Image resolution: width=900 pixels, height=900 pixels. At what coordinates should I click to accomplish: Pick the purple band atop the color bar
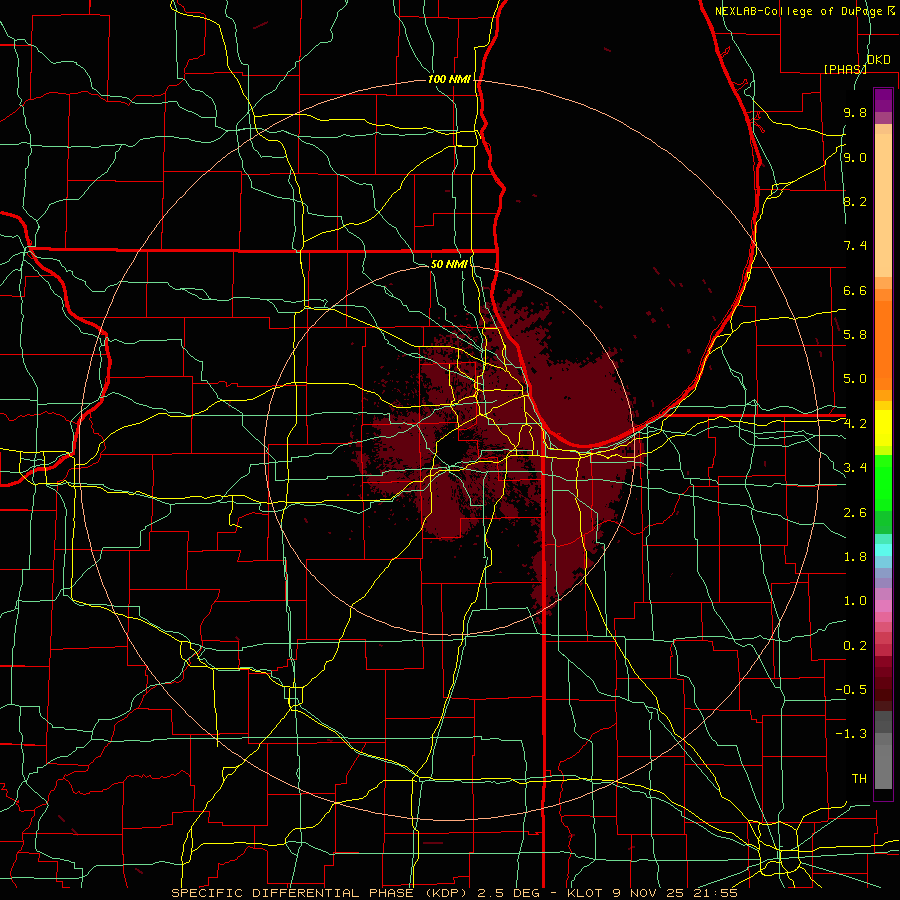point(883,100)
